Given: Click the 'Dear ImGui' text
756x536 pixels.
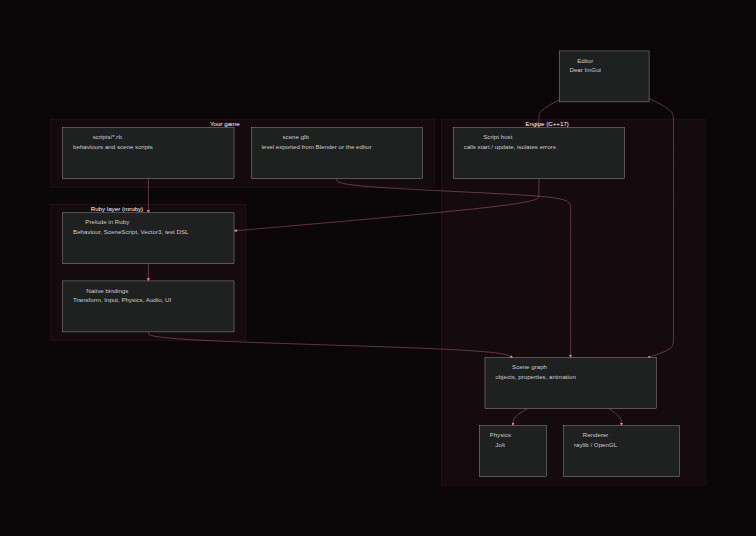Looking at the screenshot, I should click(x=585, y=70).
